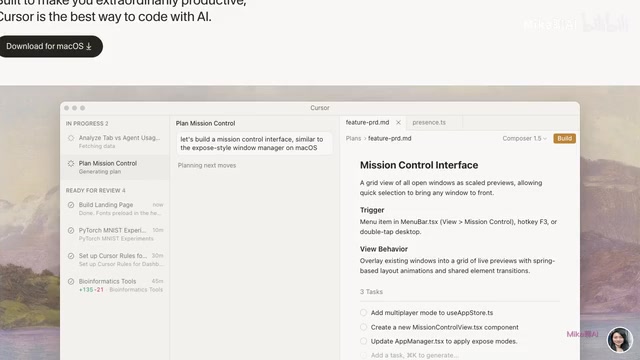Viewport: 640px width, 360px height.
Task: Click the +135 -21 diff stats
Action: click(x=91, y=289)
